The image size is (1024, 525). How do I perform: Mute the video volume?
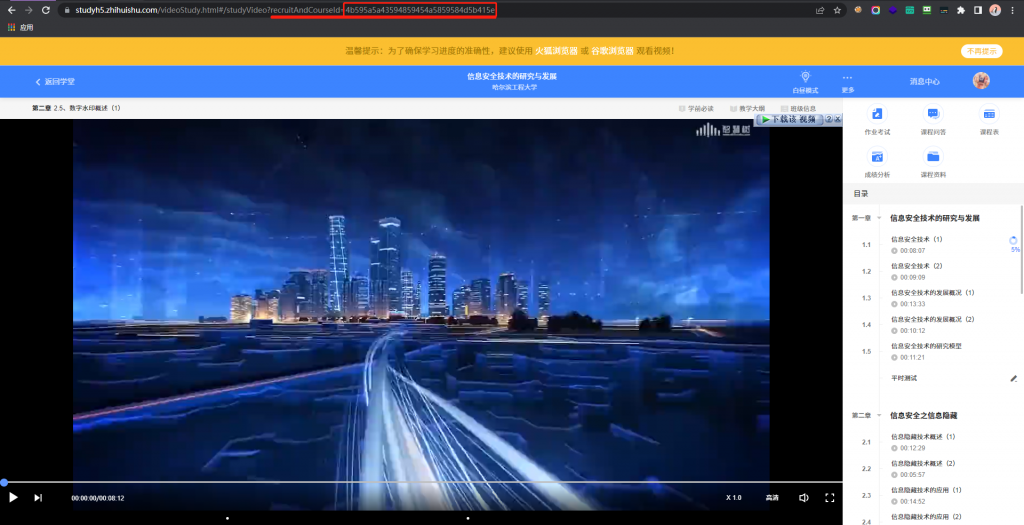click(x=804, y=498)
